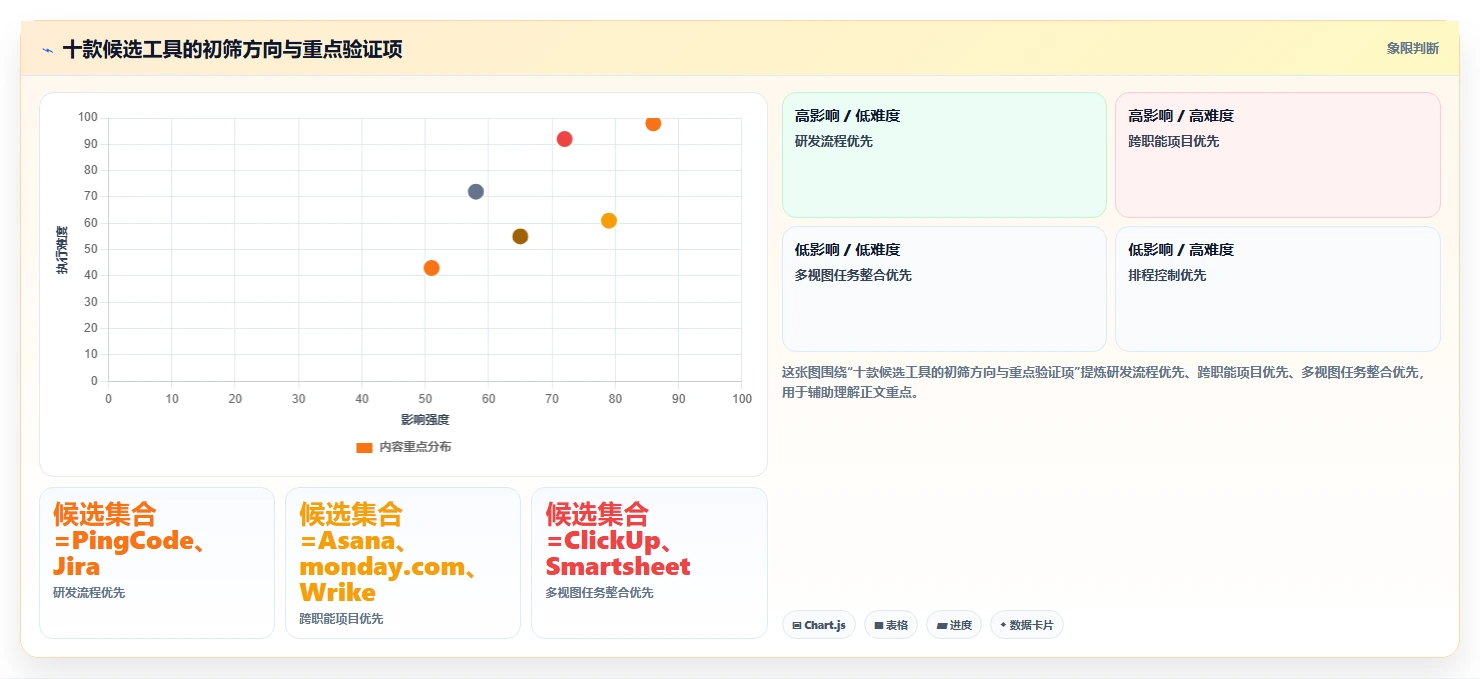Open the 高影响 / 高难度 quadrant card
The height and width of the screenshot is (679, 1480).
pos(1277,155)
